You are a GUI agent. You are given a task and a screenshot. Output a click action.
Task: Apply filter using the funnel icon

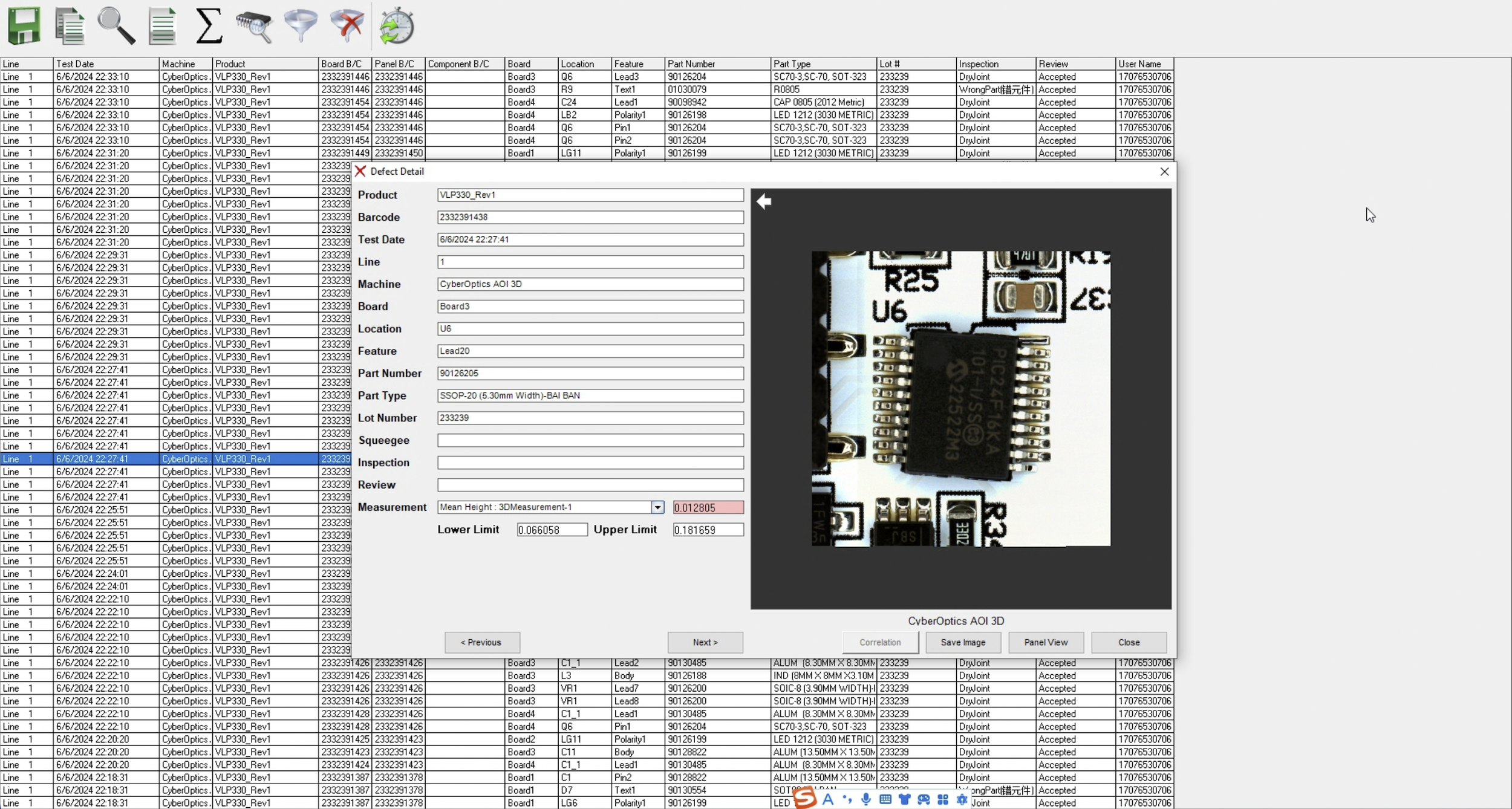(x=301, y=26)
